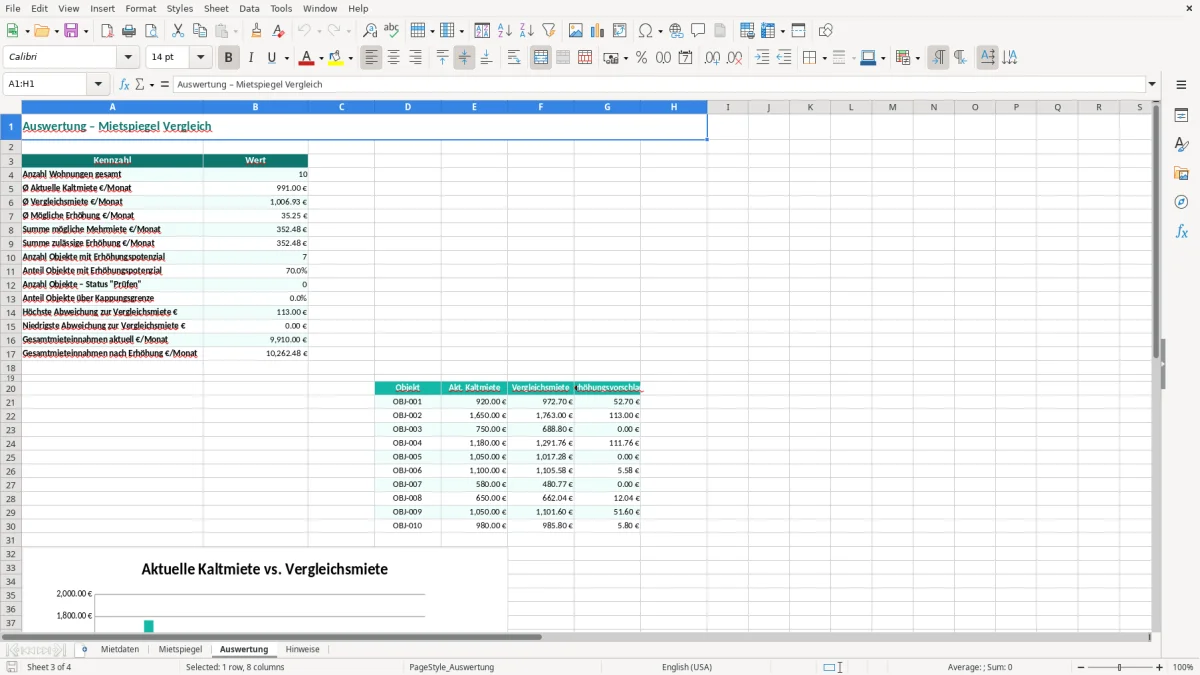Open borders dropdown arrow
1200x675 pixels.
823,58
